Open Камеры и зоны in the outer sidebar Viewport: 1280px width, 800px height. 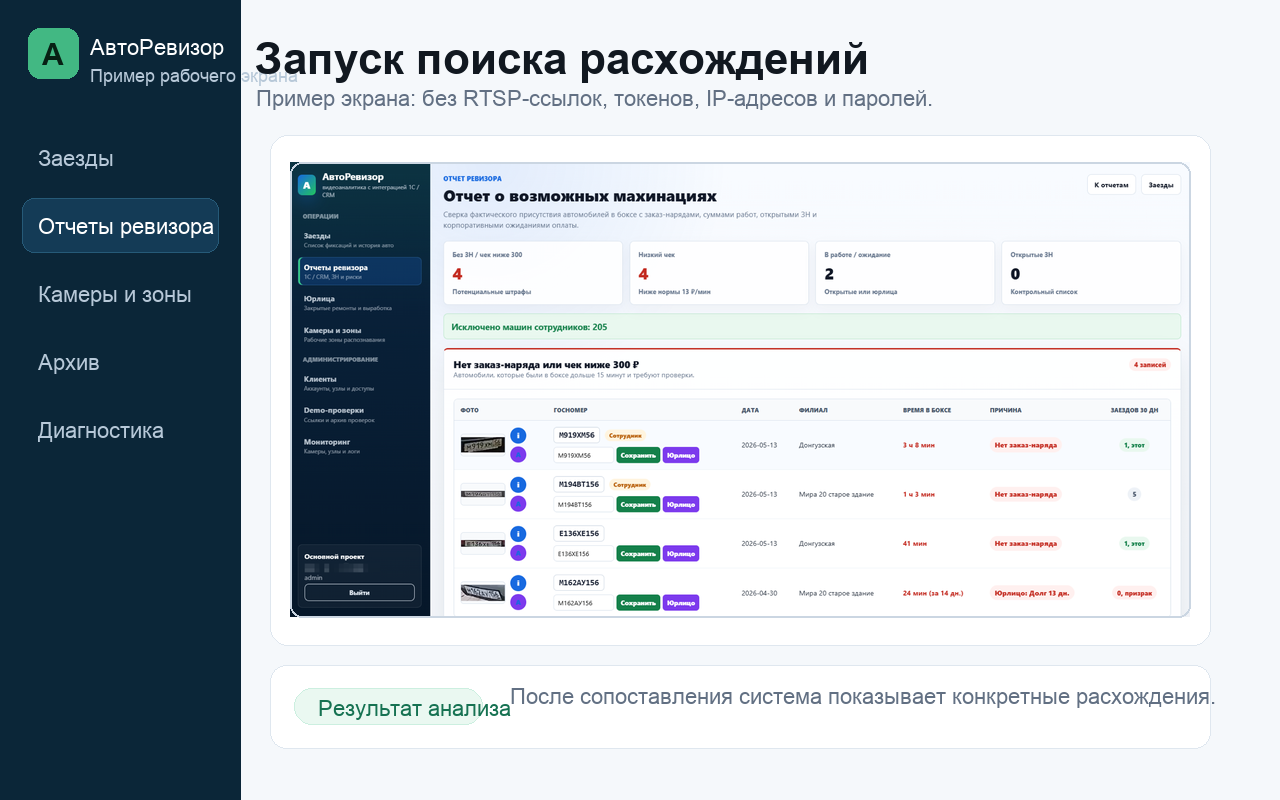tap(114, 294)
